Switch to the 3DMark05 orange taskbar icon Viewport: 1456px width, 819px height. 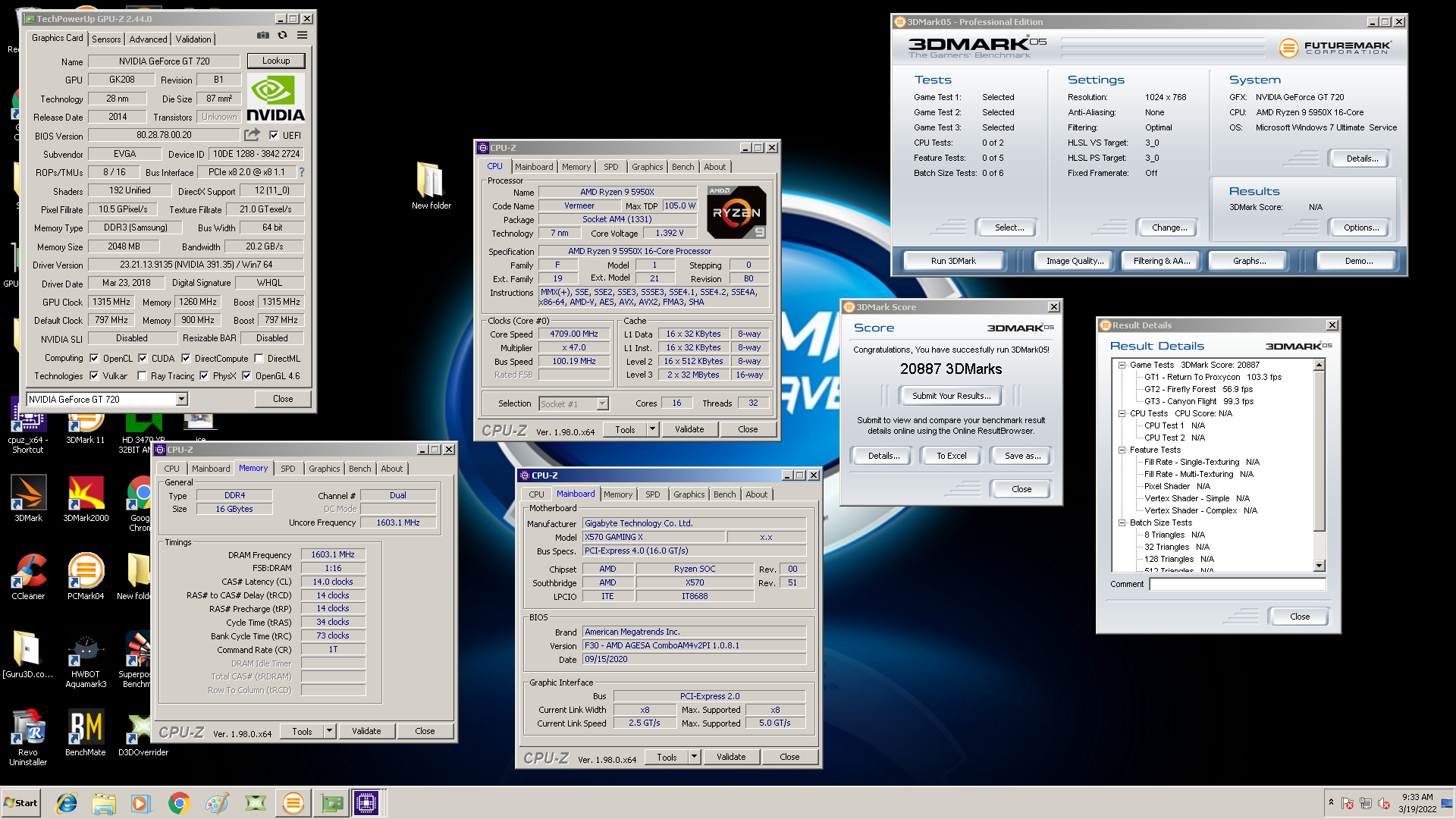pos(293,803)
